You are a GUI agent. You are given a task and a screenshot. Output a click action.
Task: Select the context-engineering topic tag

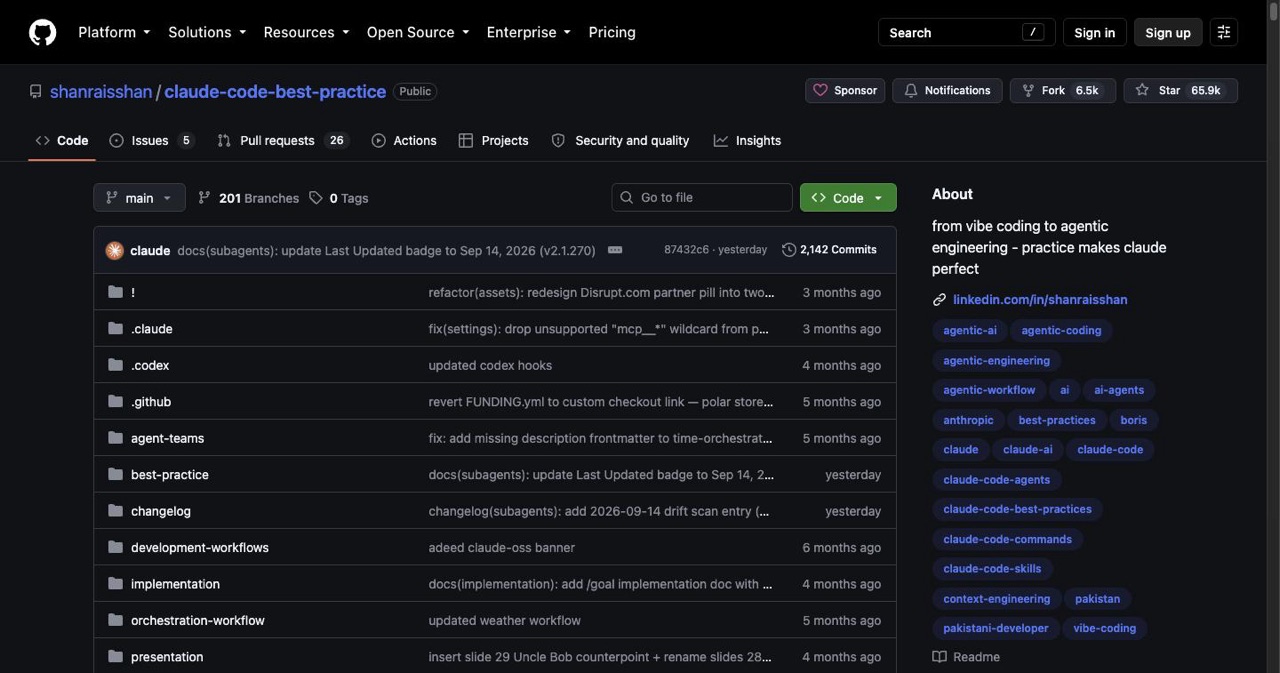coord(997,599)
